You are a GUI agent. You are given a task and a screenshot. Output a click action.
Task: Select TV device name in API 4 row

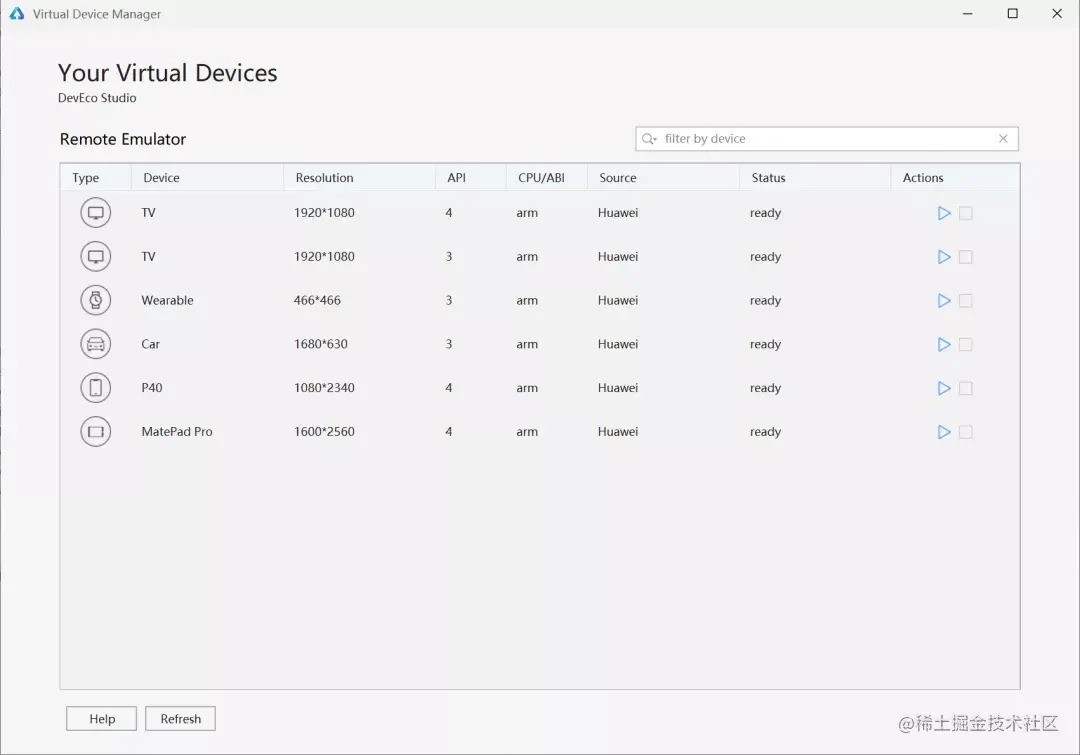tap(148, 213)
